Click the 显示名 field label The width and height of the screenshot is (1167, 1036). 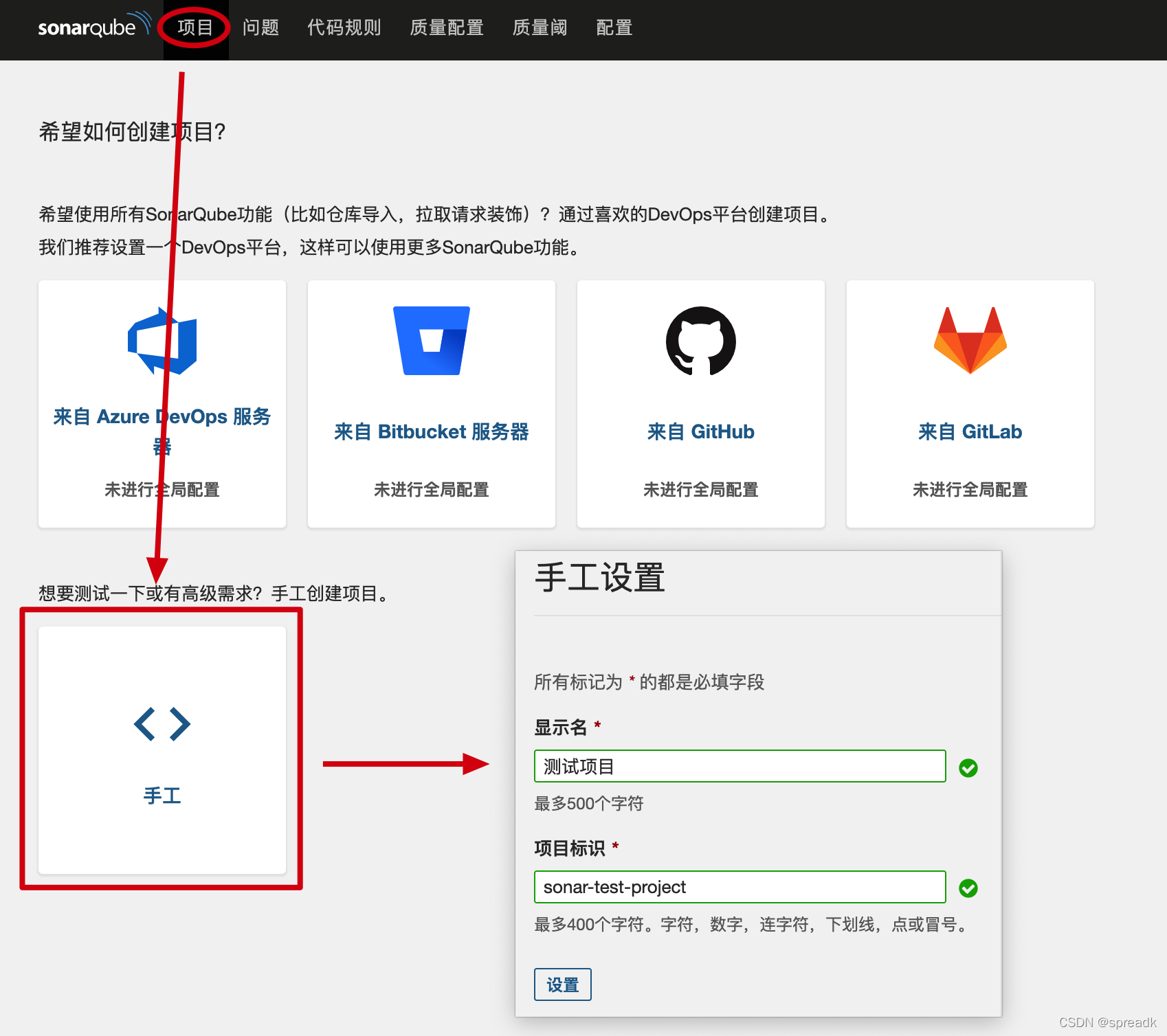pyautogui.click(x=561, y=727)
